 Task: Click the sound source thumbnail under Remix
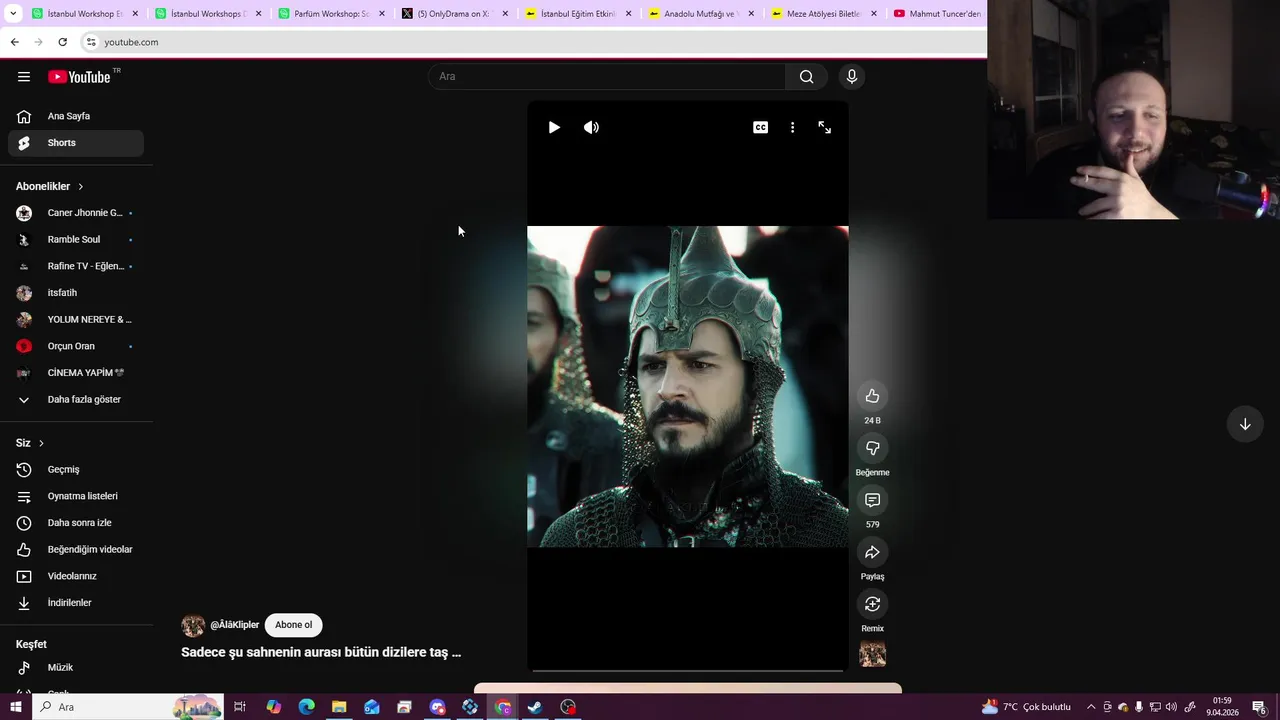pyautogui.click(x=872, y=654)
